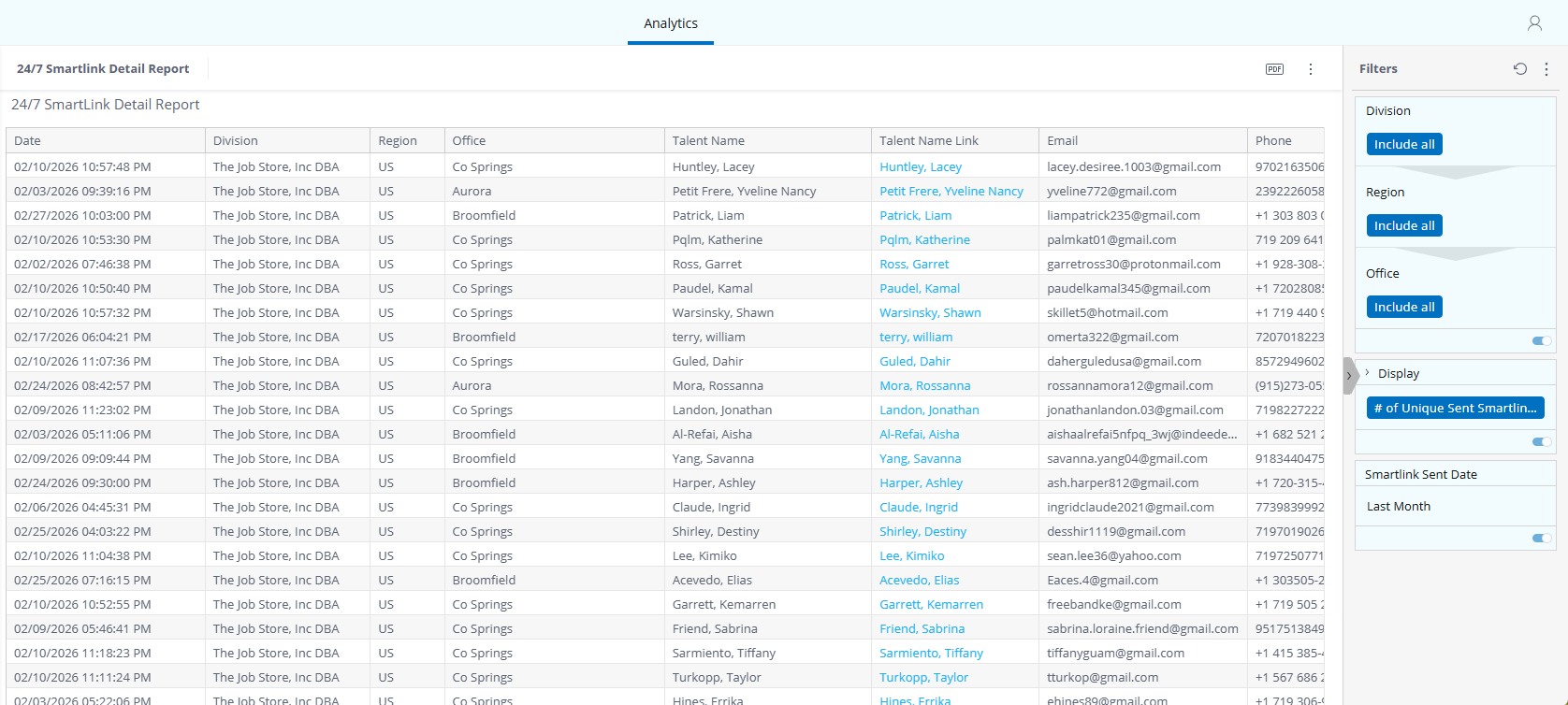Toggle the Display section switch
Screen dimensions: 1568x705
pos(1542,441)
